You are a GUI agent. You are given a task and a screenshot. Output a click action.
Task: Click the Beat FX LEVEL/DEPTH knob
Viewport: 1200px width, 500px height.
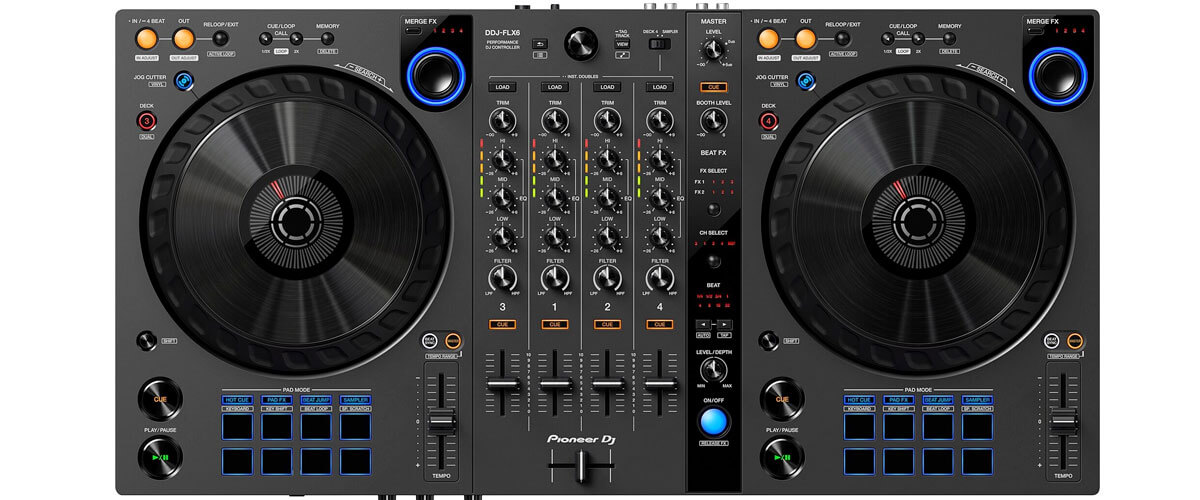point(714,370)
